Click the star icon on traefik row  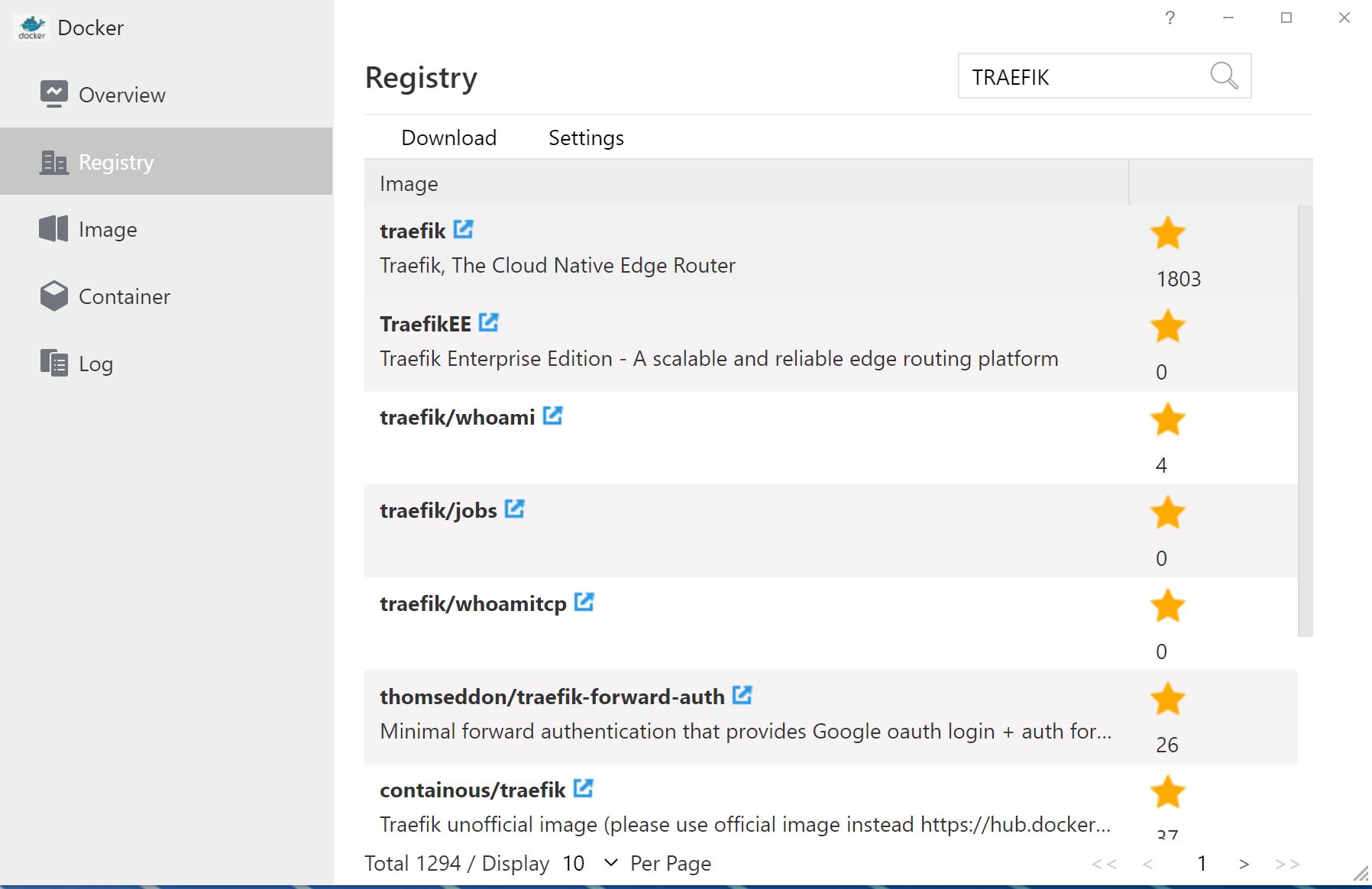pos(1168,233)
